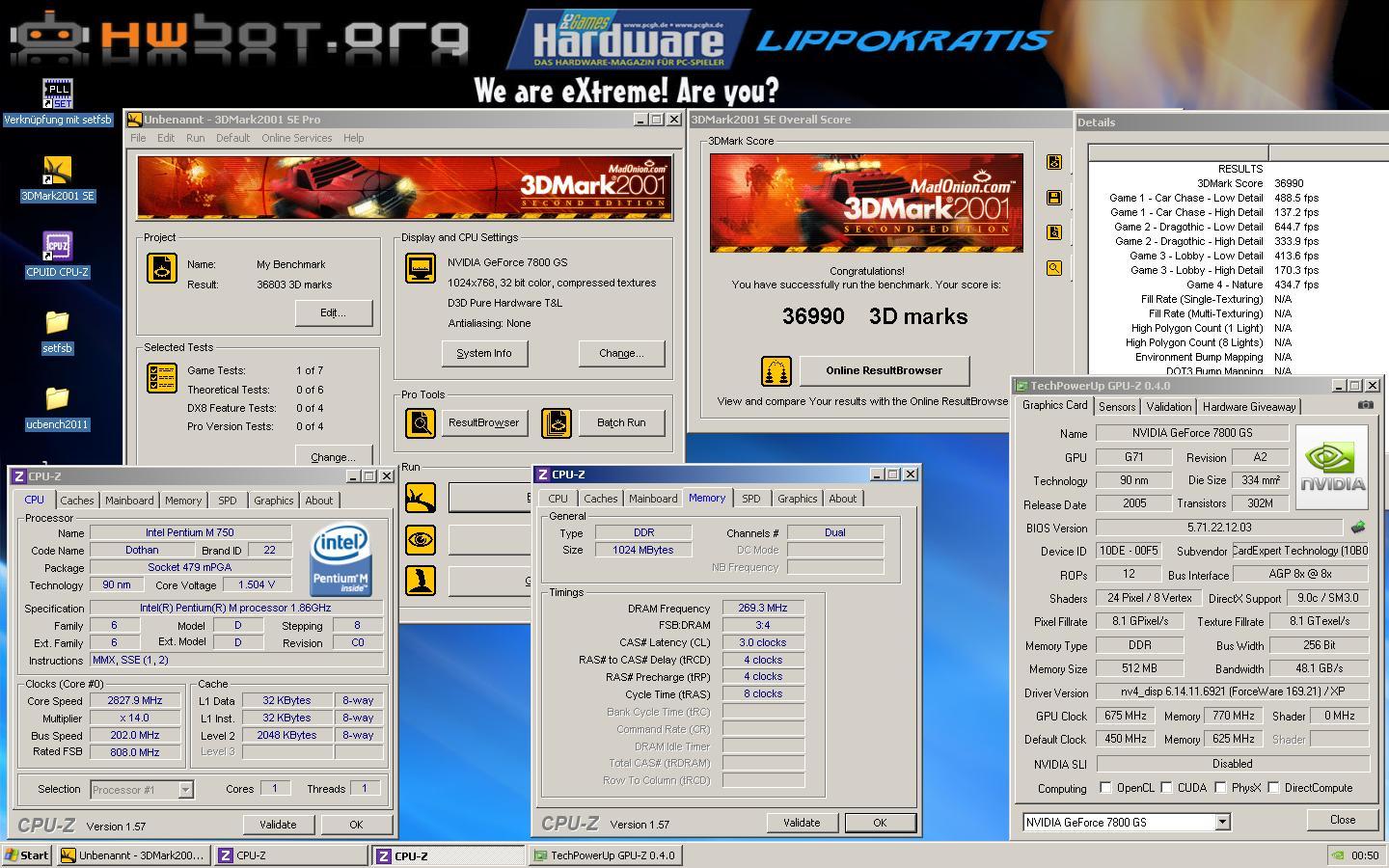Click the Batch Run button
The image size is (1389, 868).
click(x=621, y=422)
